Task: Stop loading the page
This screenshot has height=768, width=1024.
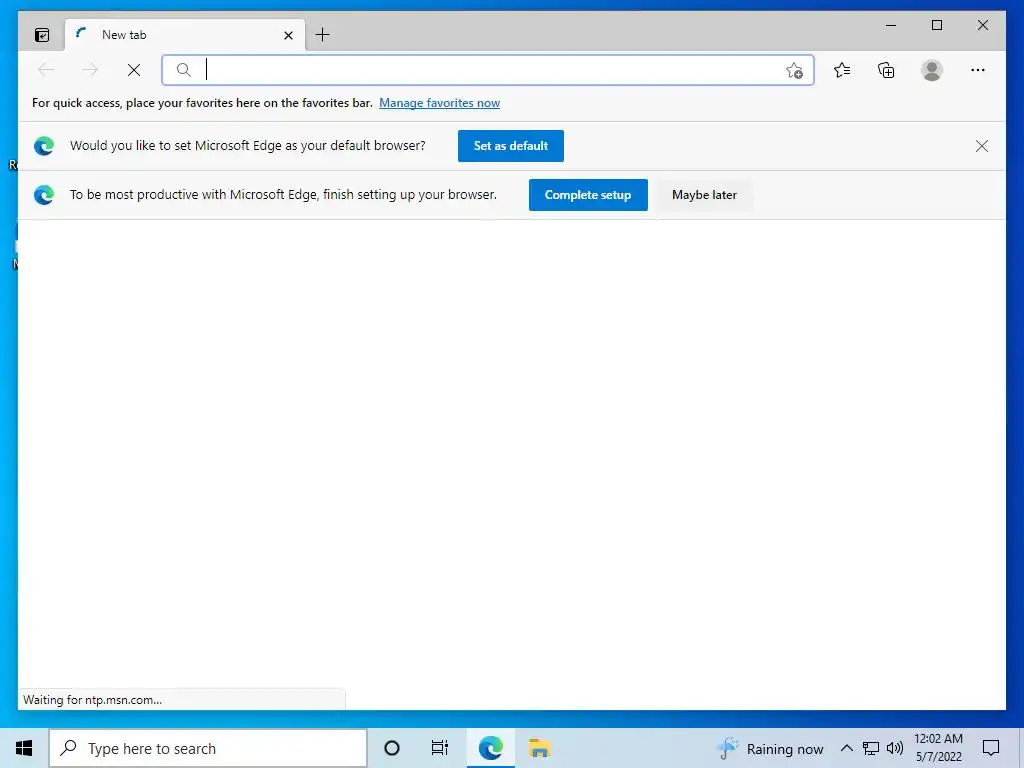Action: point(134,70)
